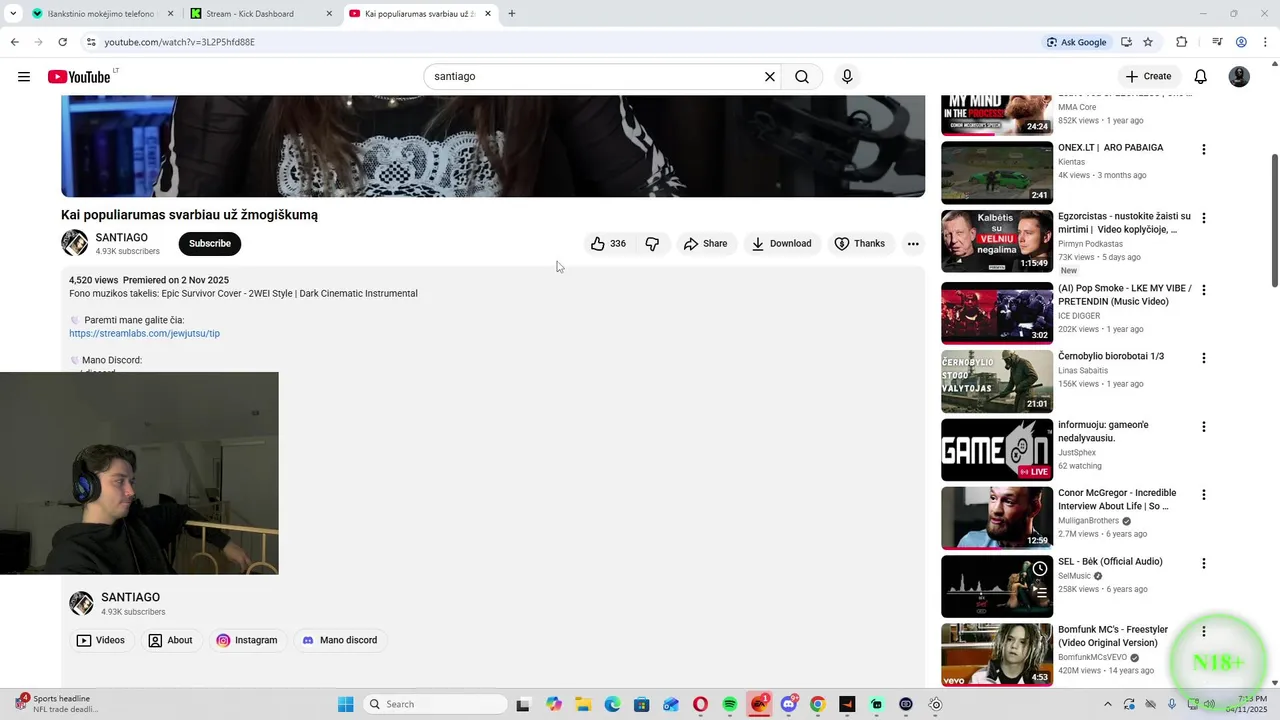Focus the URL address bar
1280x720 pixels.
click(560, 42)
